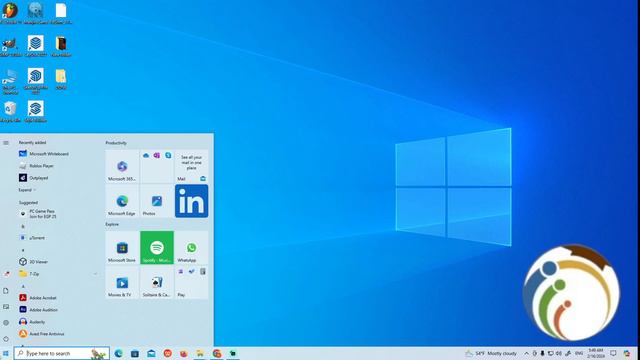Click the volume icon in tray
This screenshot has width=640, height=360.
click(558, 353)
